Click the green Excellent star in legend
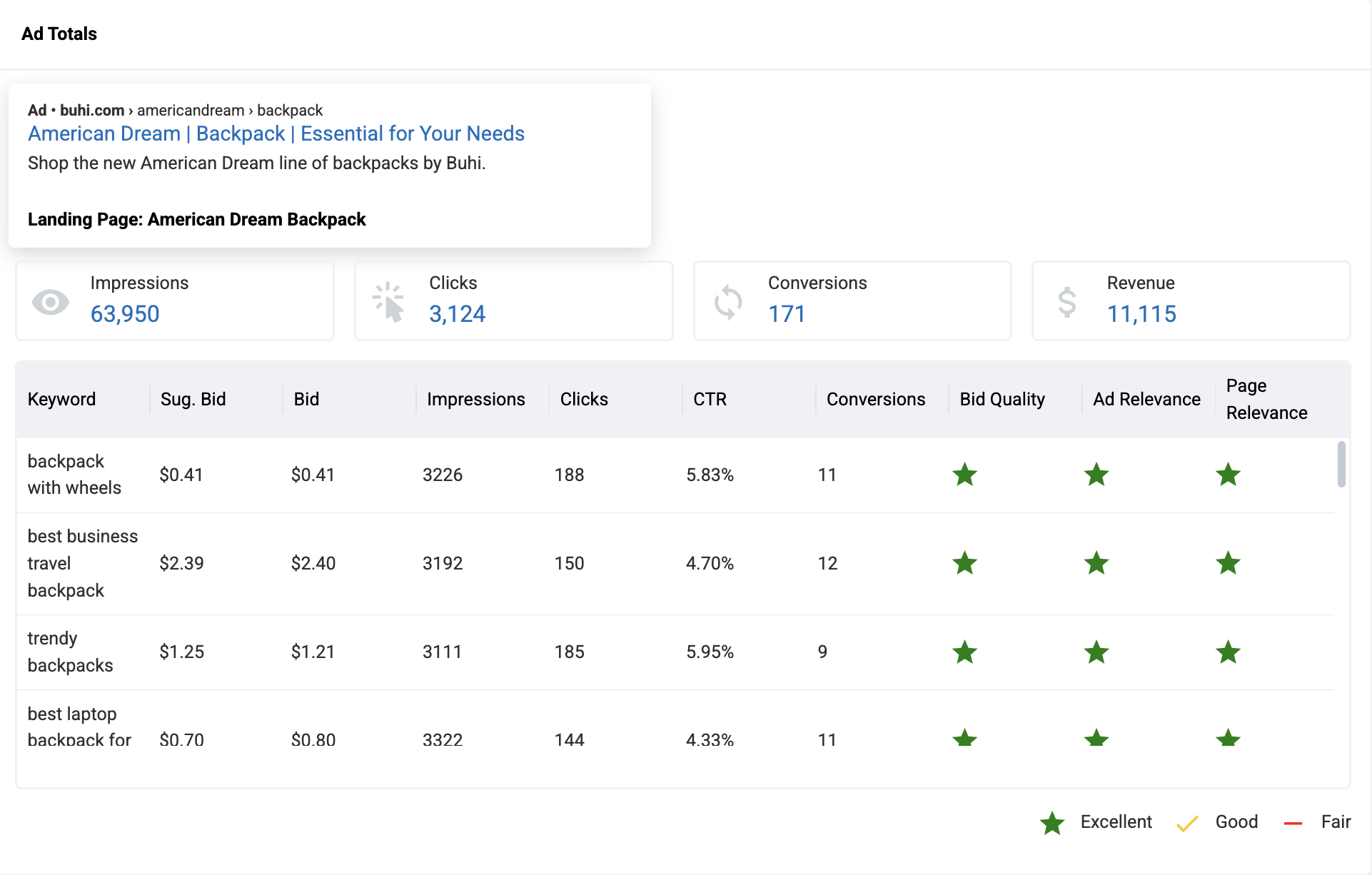This screenshot has width=1372, height=875. pos(1051,823)
